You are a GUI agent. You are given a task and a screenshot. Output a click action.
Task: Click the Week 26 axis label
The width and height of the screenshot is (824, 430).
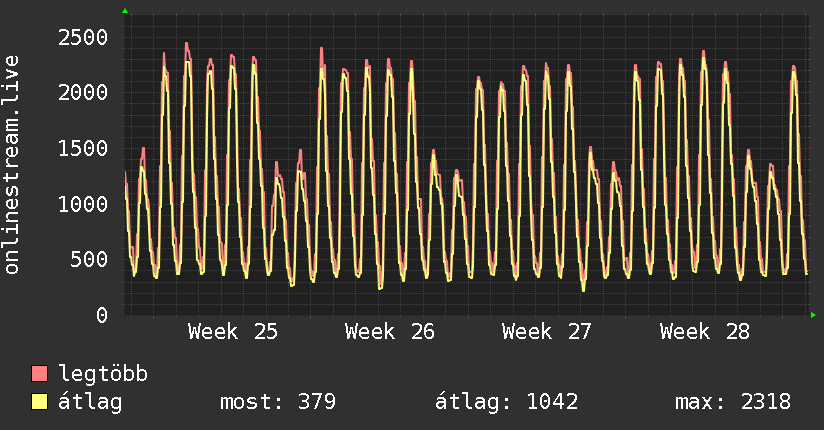[390, 332]
